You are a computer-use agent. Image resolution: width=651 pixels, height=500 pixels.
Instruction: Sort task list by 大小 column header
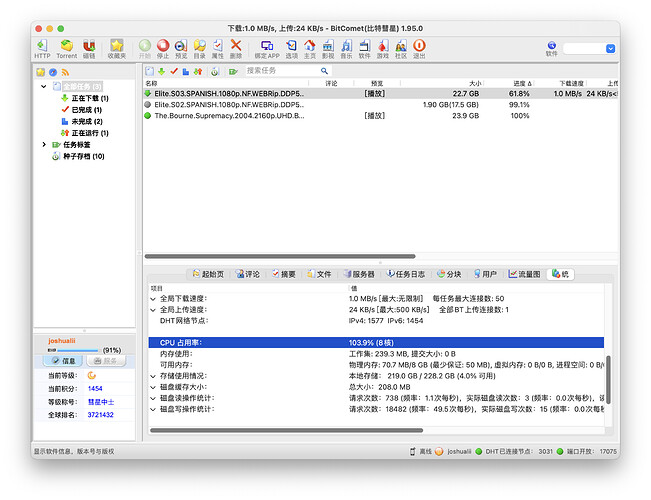[x=475, y=83]
